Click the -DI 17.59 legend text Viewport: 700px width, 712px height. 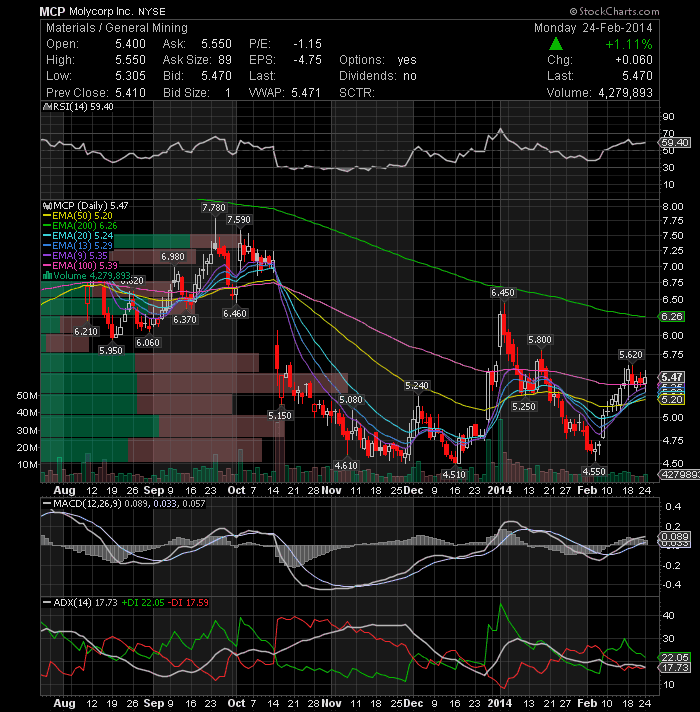click(188, 603)
